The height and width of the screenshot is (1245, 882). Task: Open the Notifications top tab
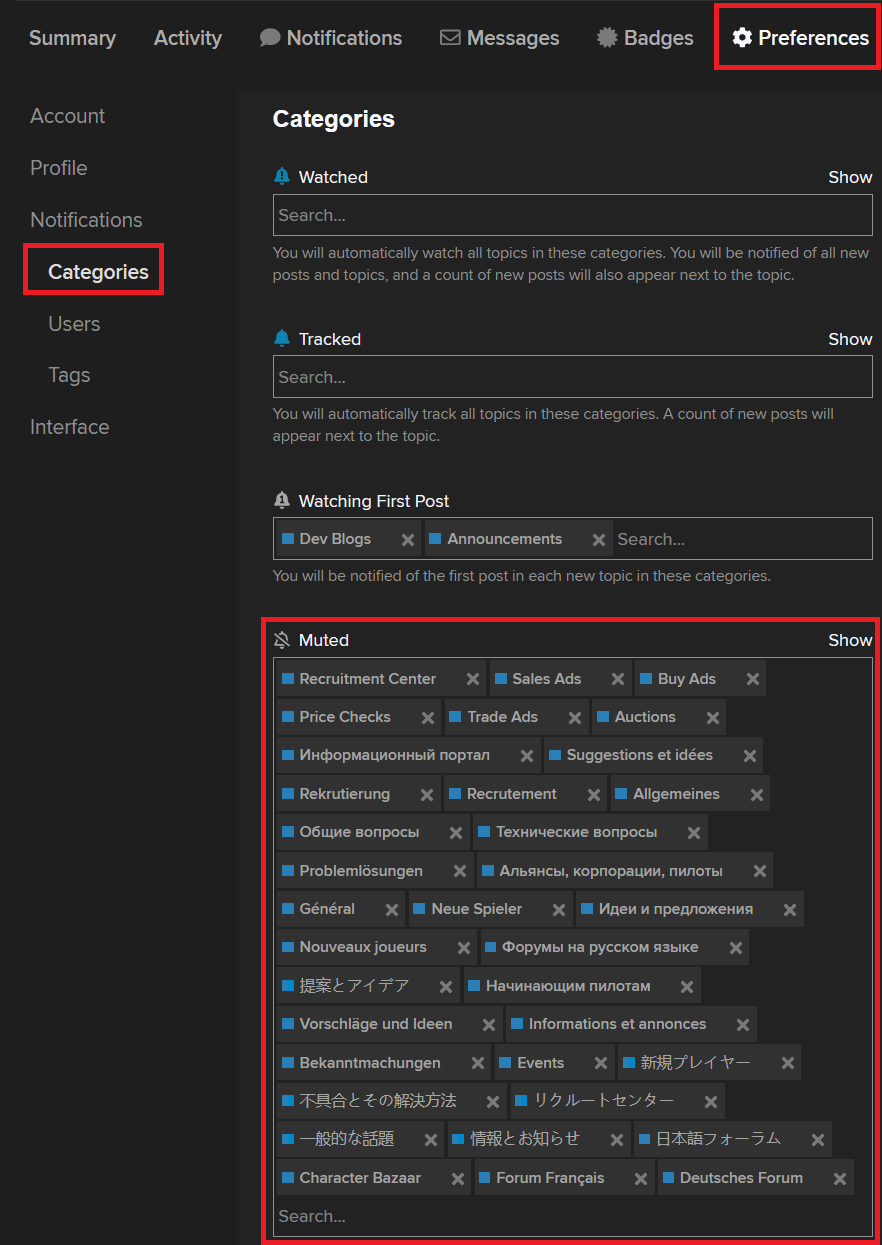[331, 38]
